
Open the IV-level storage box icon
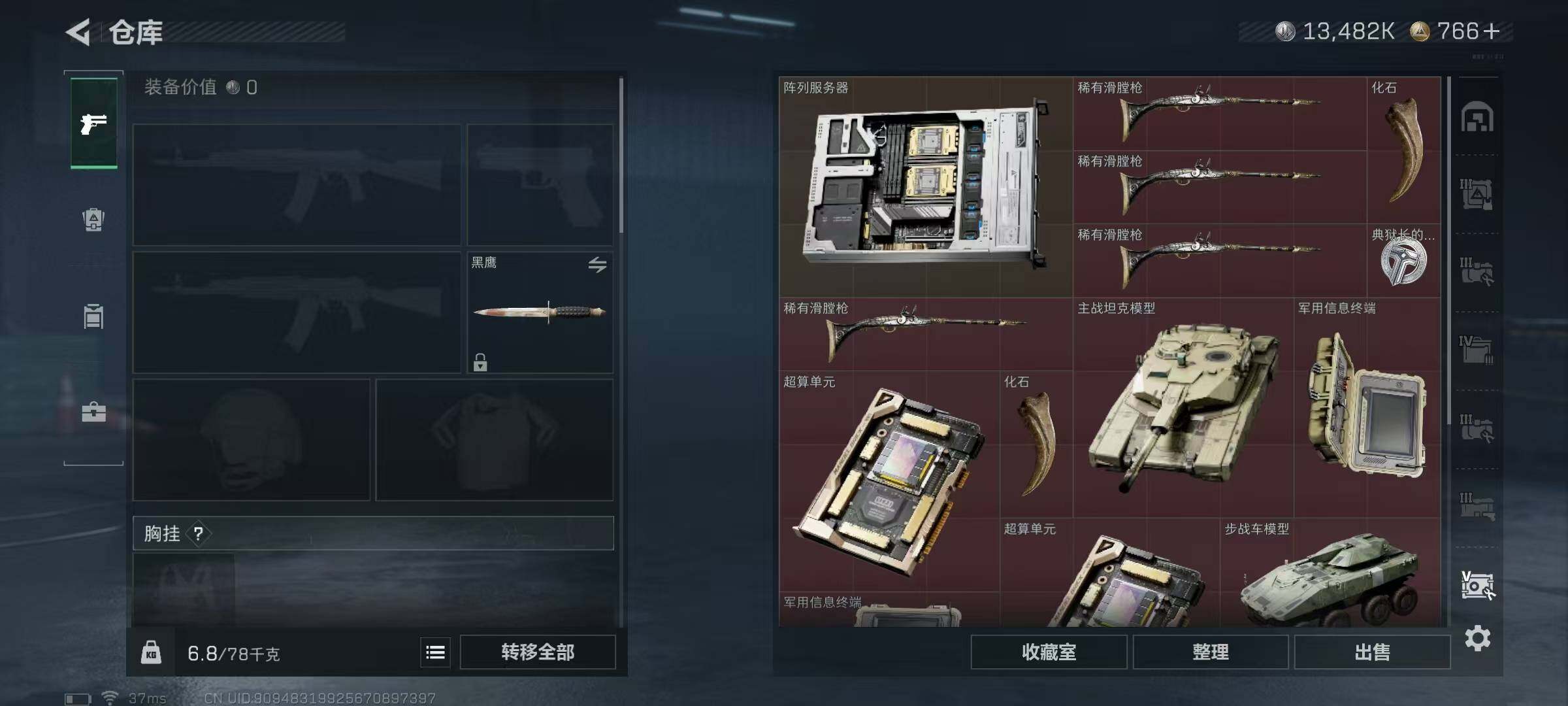click(1477, 350)
